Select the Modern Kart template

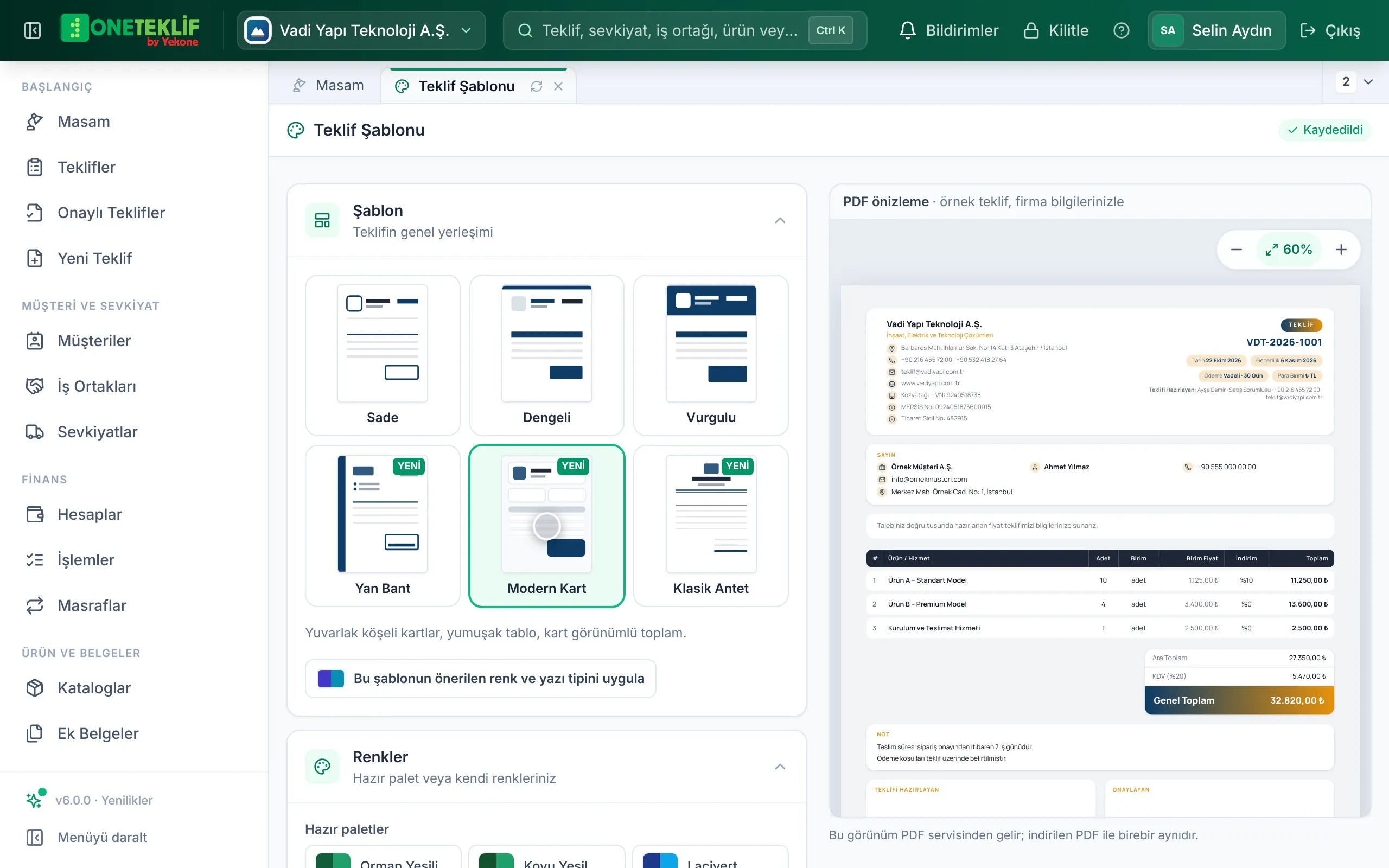pos(546,526)
